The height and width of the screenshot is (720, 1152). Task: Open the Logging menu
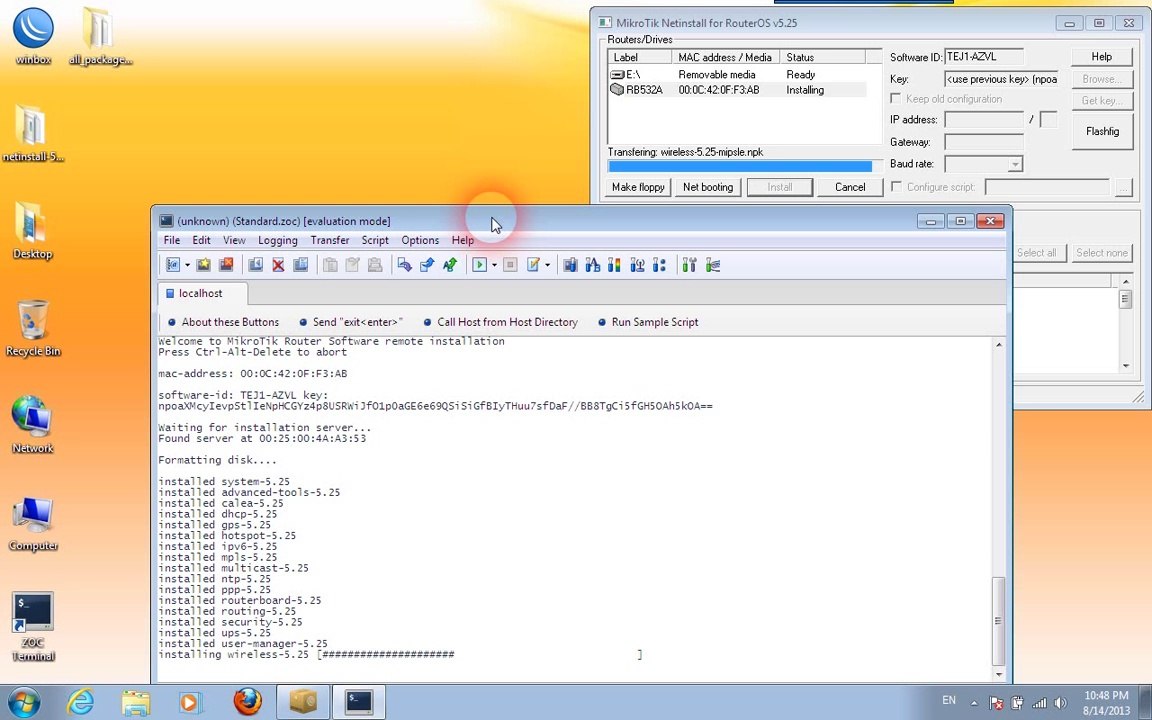click(x=278, y=240)
